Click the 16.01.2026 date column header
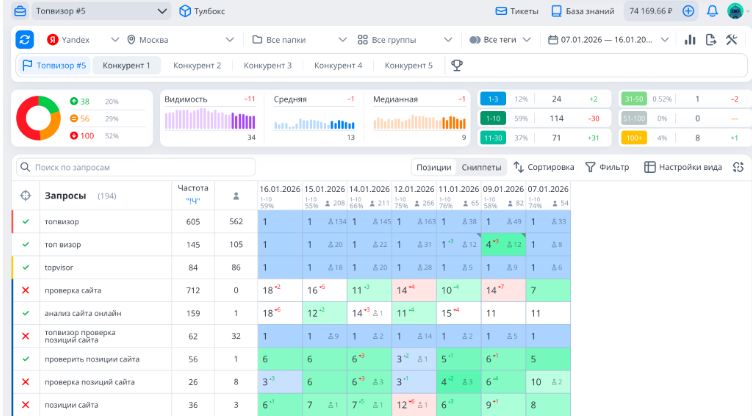 [280, 189]
